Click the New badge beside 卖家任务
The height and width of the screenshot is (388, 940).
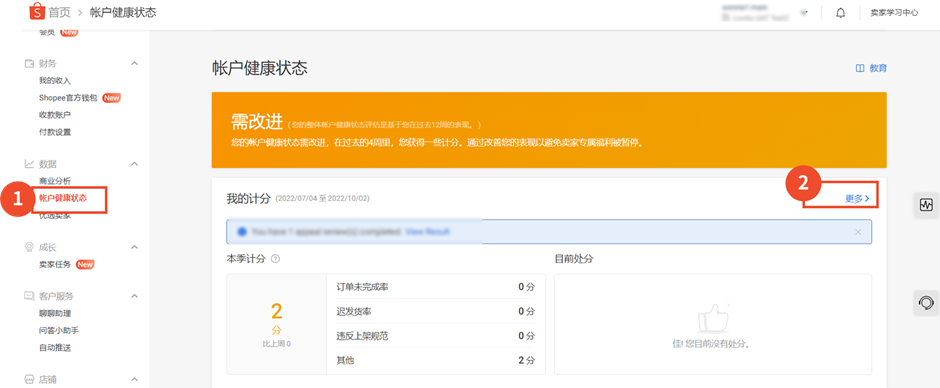85,264
